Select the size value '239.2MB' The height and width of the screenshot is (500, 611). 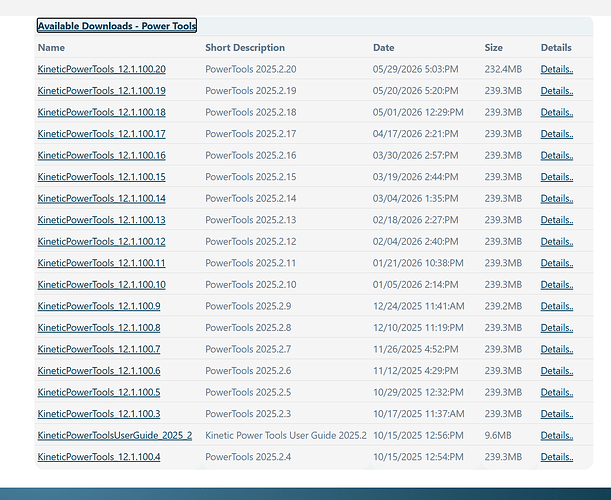(503, 306)
